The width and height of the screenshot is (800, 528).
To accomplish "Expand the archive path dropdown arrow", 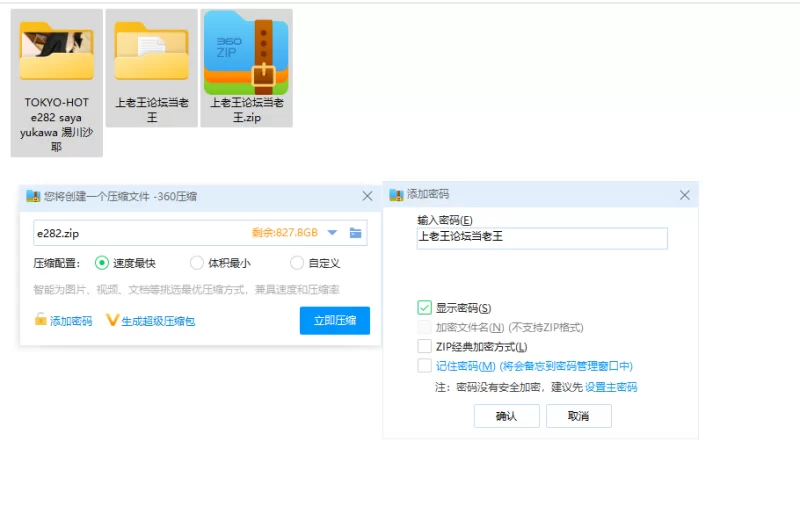I will [333, 233].
